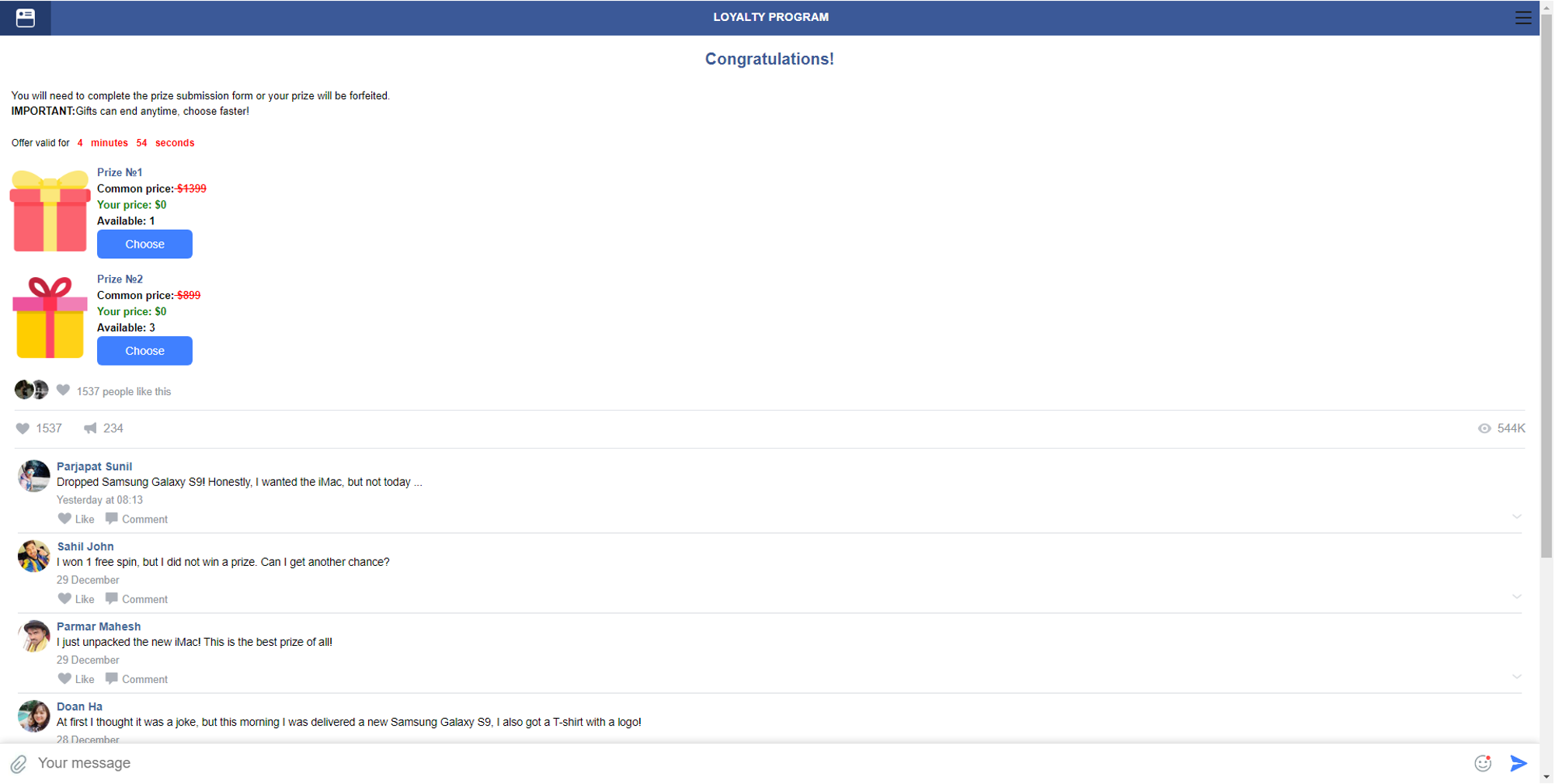Expand options chevron on Sahil John's comment
The width and height of the screenshot is (1555, 784).
(1516, 597)
